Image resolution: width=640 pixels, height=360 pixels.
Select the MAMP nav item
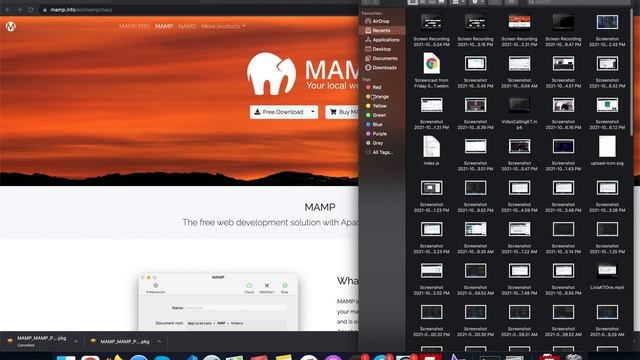click(164, 26)
